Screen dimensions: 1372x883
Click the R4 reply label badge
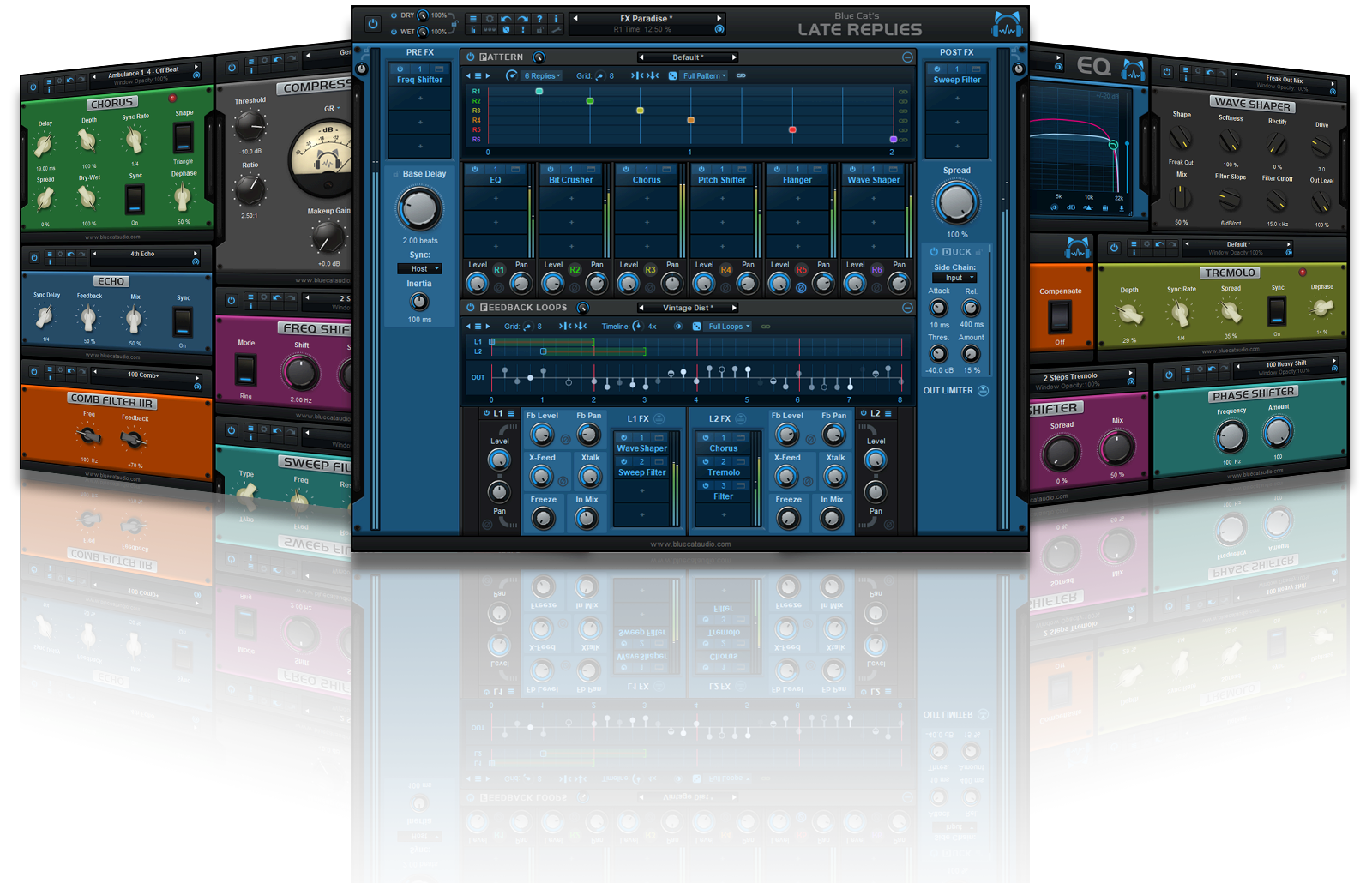(x=725, y=269)
